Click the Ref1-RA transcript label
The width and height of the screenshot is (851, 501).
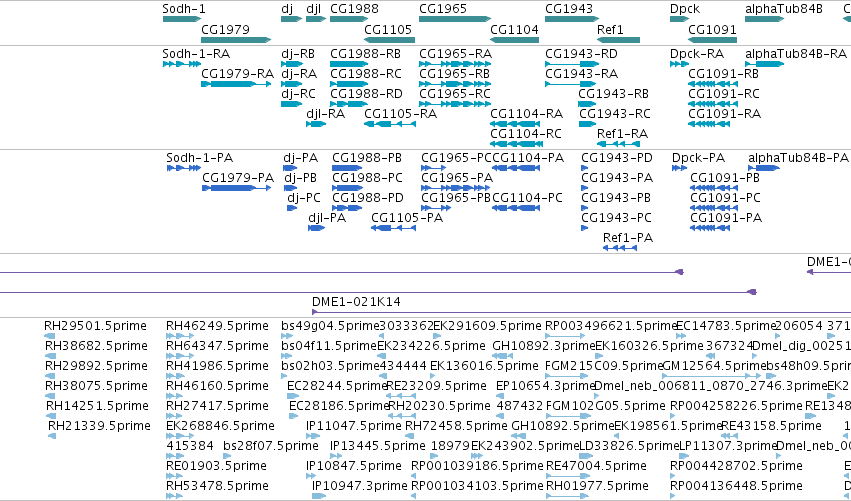tap(623, 134)
